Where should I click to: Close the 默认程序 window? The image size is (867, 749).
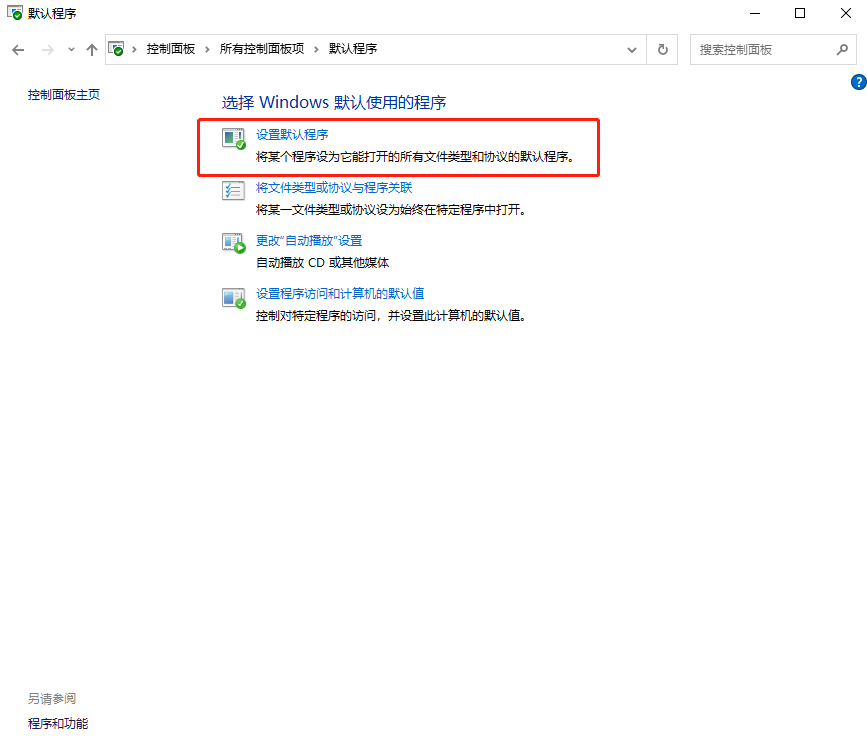point(845,13)
